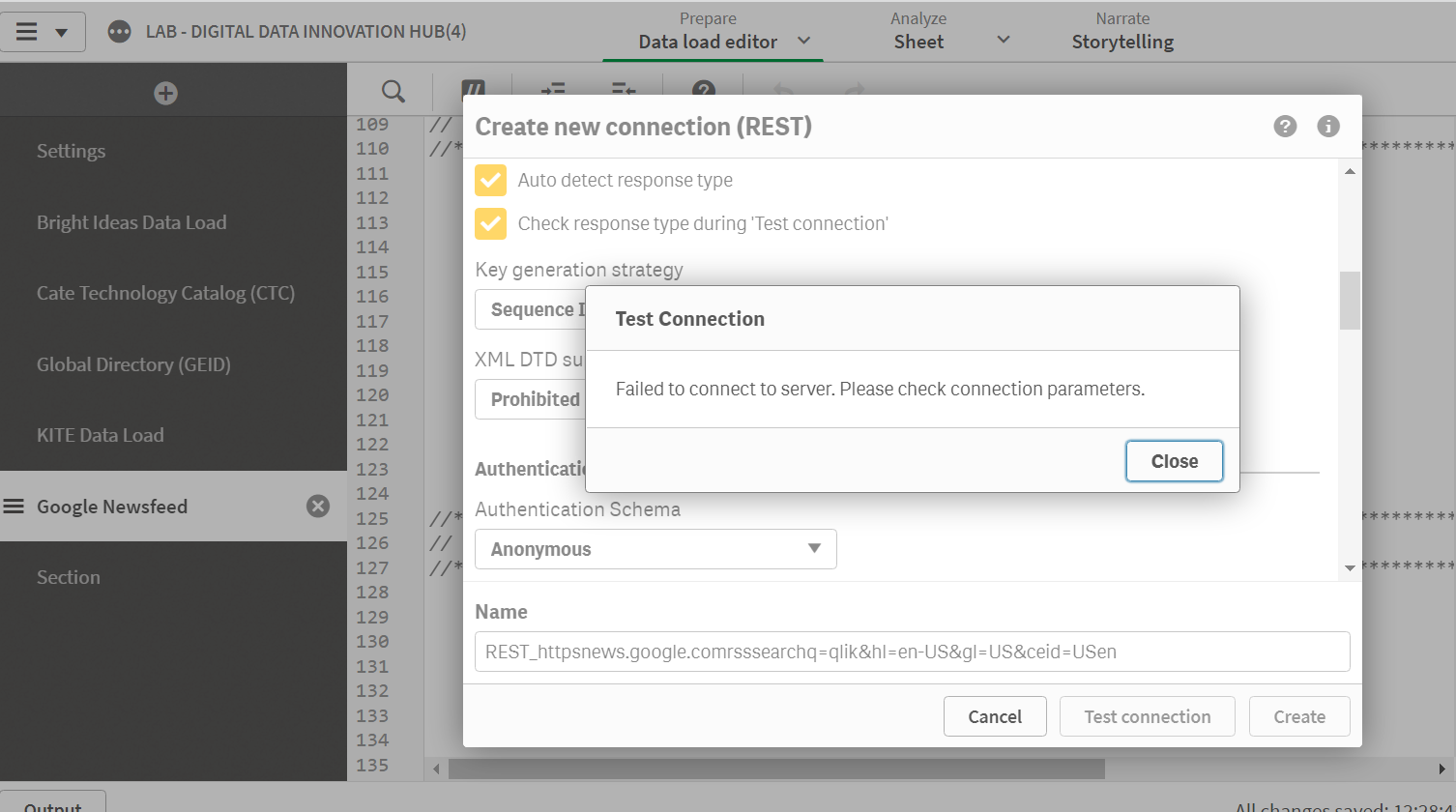Expand the Sheet navigation dropdown

[1004, 41]
